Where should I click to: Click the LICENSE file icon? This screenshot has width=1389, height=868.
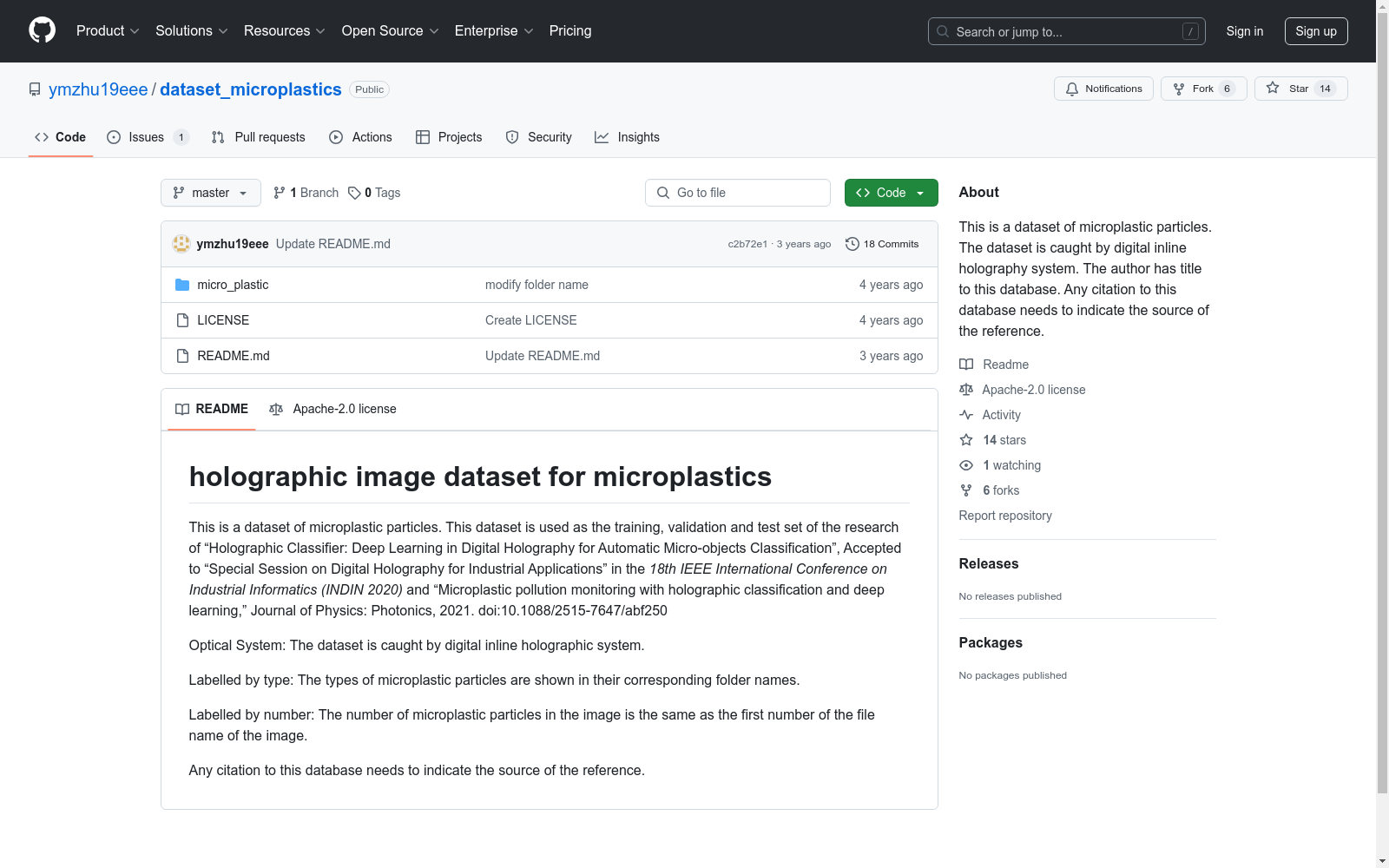(x=182, y=320)
